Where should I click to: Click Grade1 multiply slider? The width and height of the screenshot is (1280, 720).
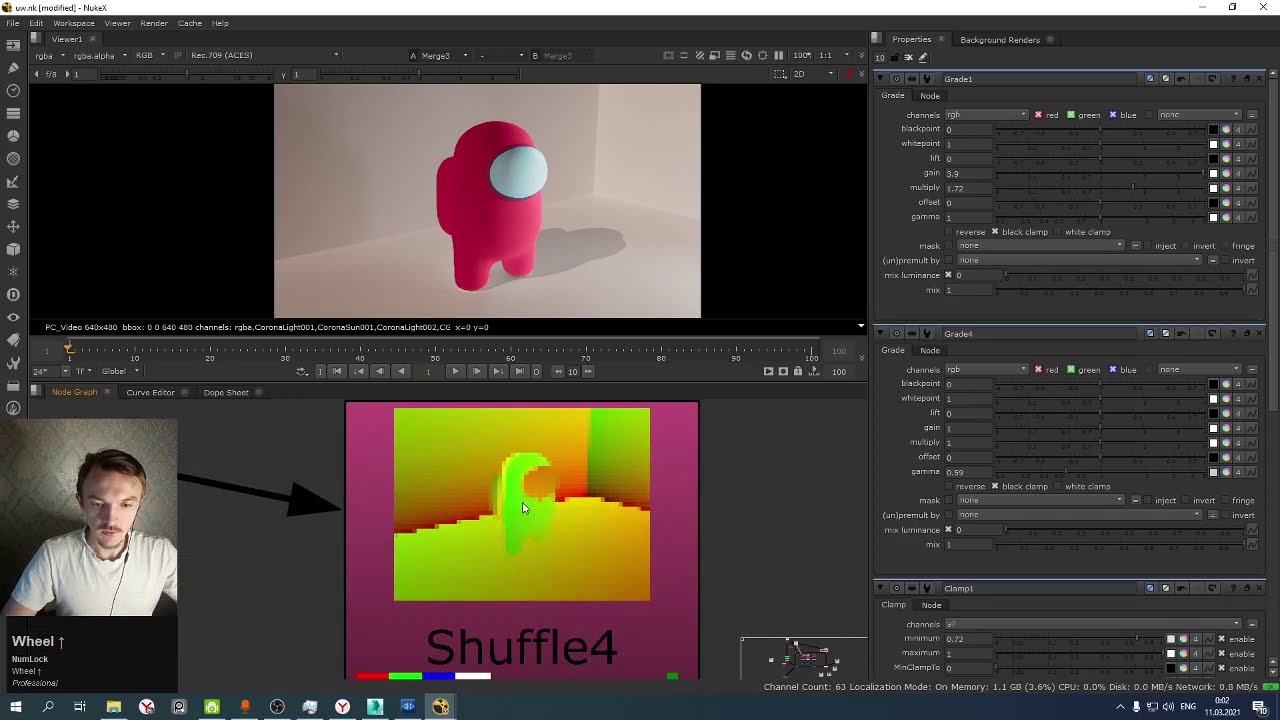(x=1100, y=188)
